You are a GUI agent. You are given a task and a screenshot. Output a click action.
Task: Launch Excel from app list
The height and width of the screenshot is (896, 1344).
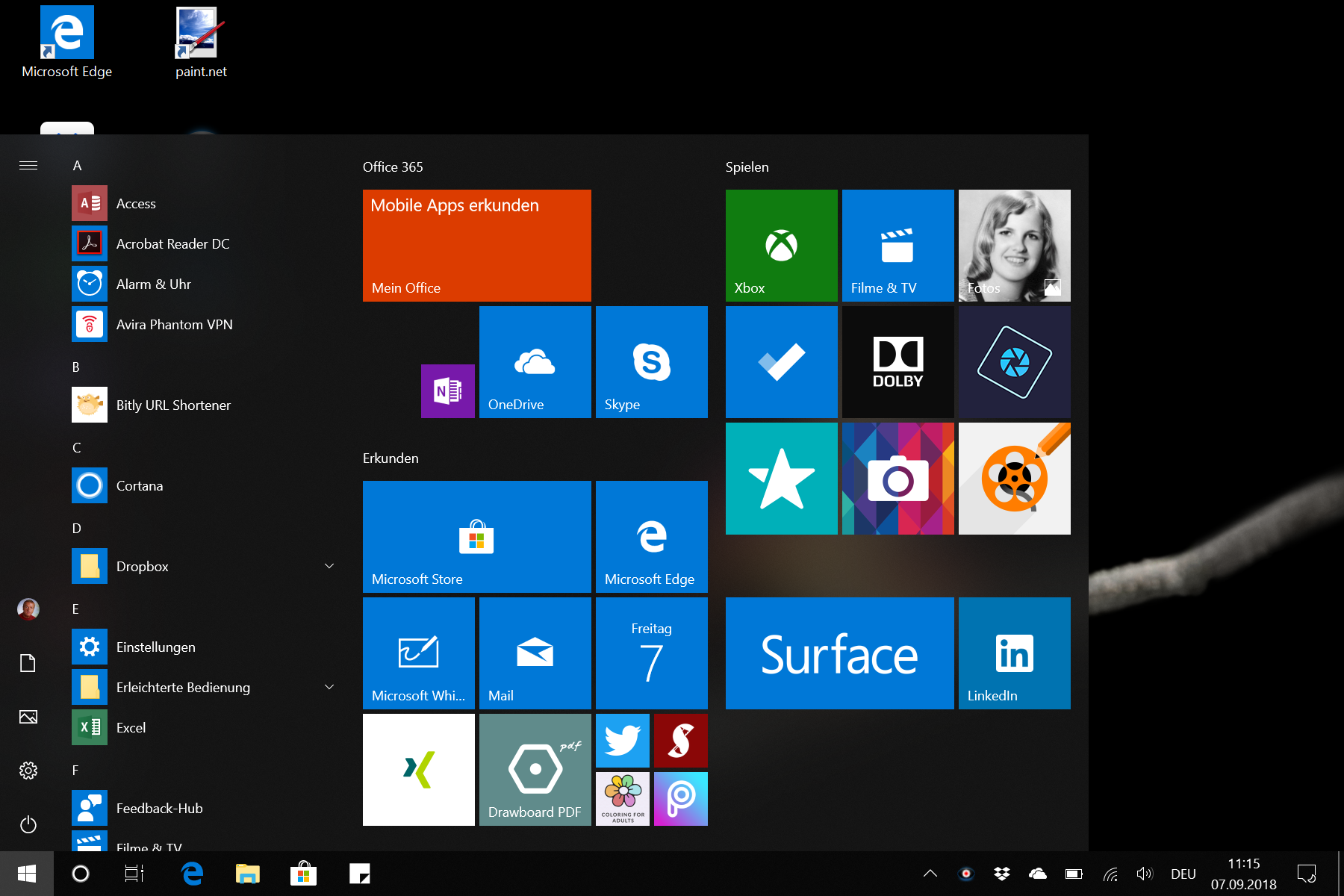tap(203, 727)
